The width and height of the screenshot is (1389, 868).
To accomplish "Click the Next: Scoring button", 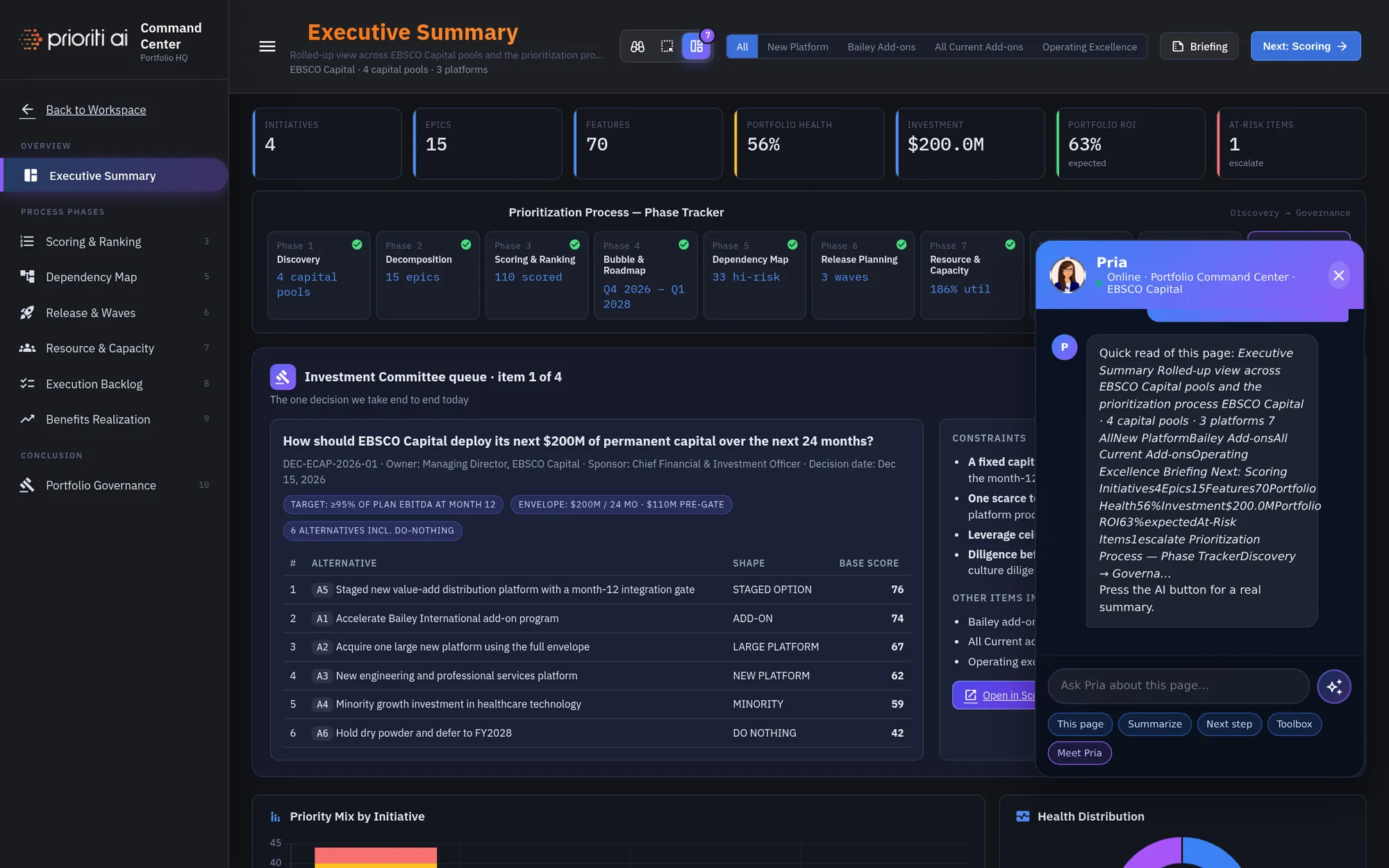I will click(x=1306, y=47).
